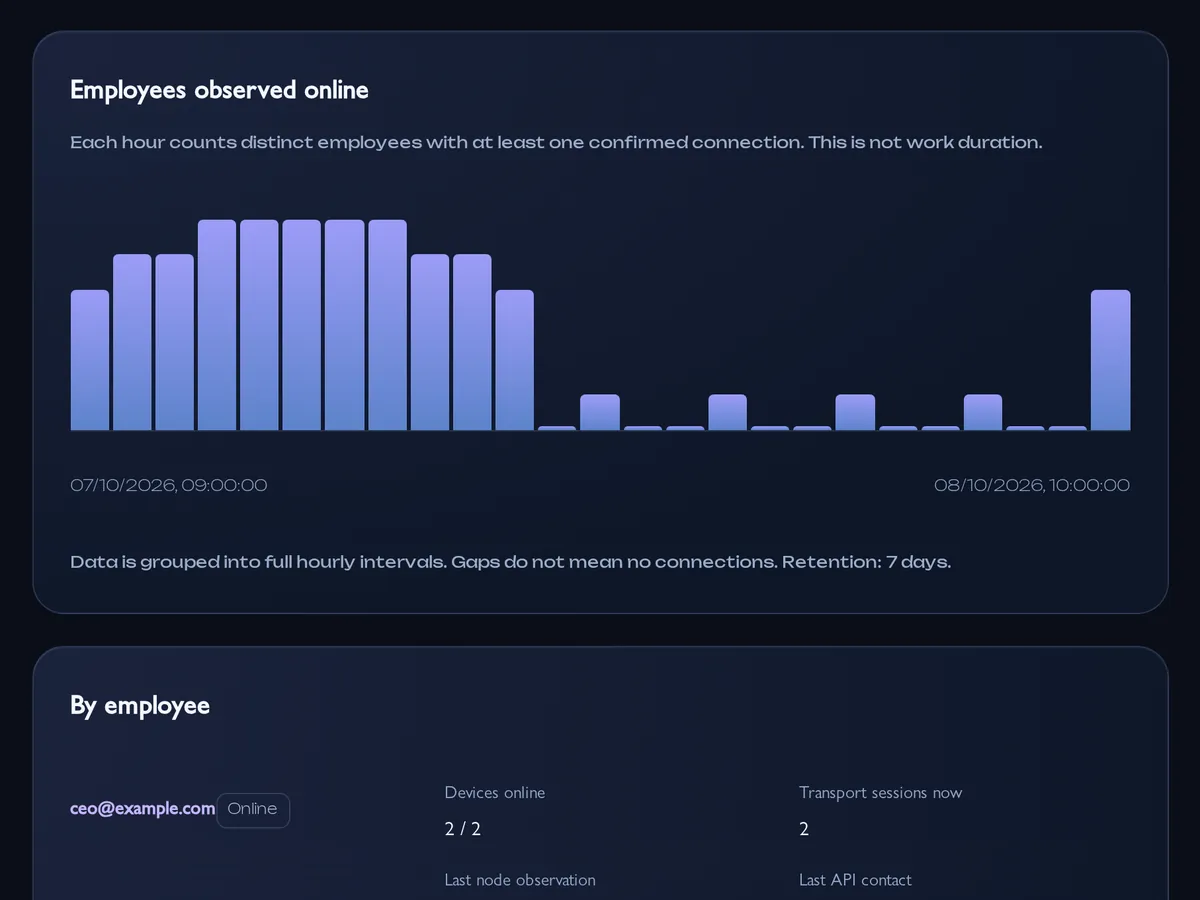Click the "Last API contact" label

[855, 880]
